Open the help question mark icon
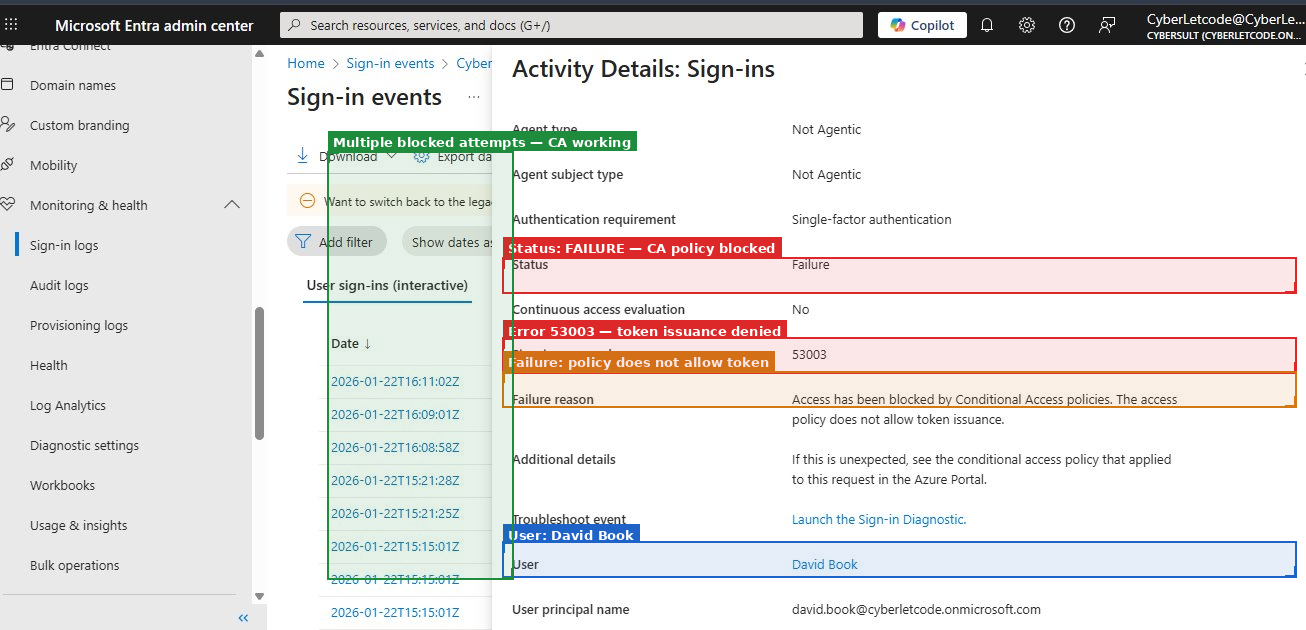This screenshot has height=630, width=1306. [1067, 25]
